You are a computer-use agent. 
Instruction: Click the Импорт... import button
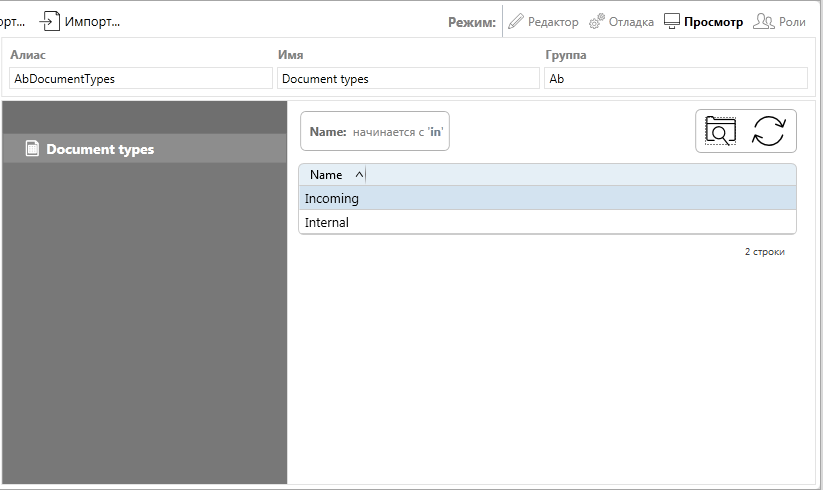point(80,21)
